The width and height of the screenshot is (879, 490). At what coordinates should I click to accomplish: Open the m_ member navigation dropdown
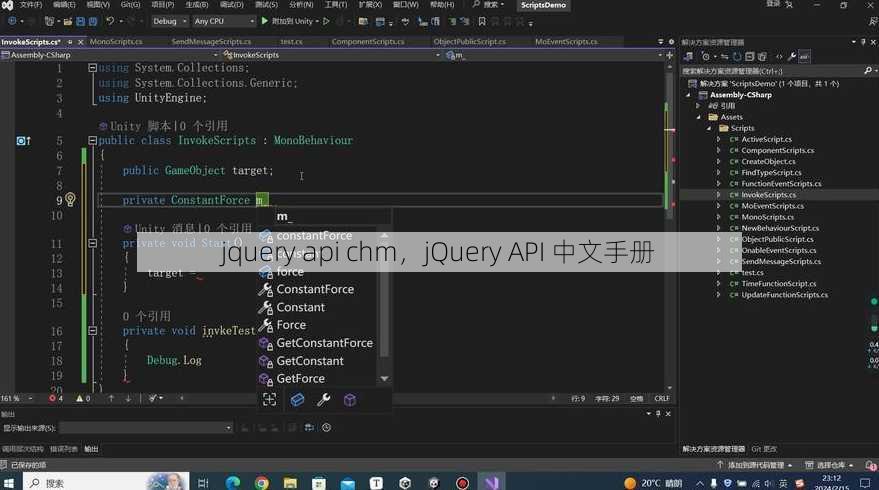click(x=554, y=55)
